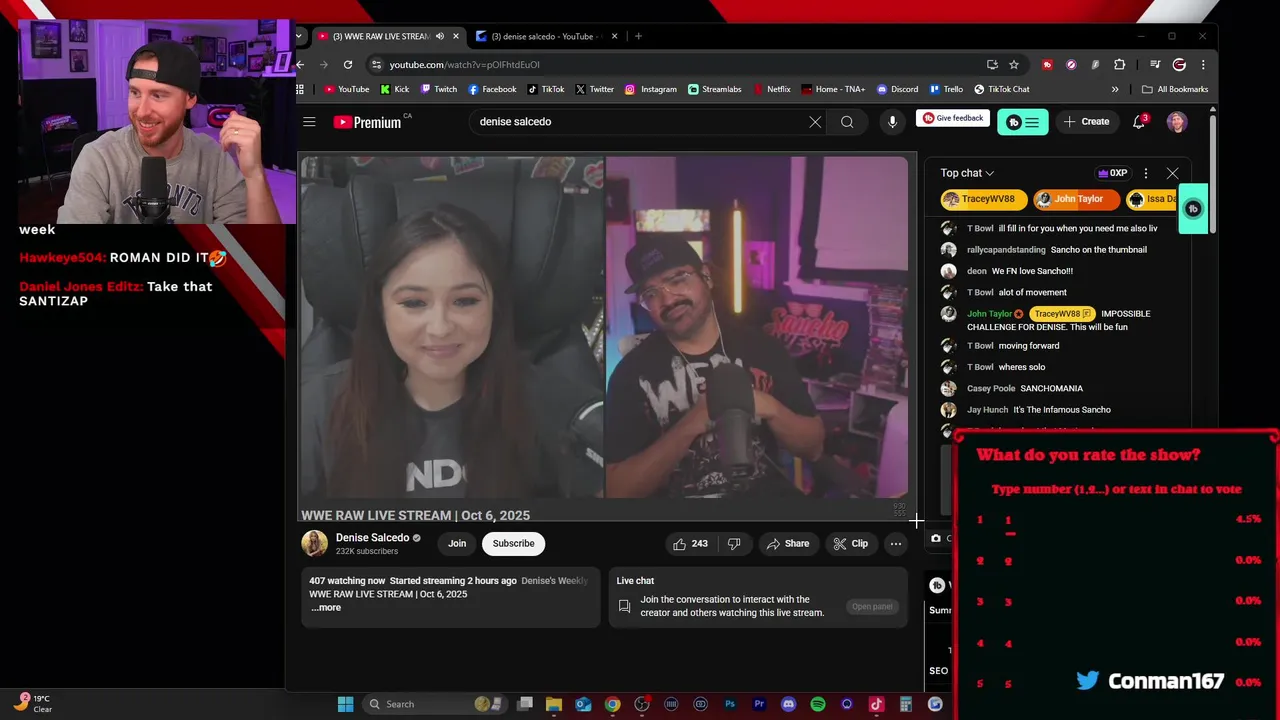Open Outlook from the taskbar

click(583, 704)
